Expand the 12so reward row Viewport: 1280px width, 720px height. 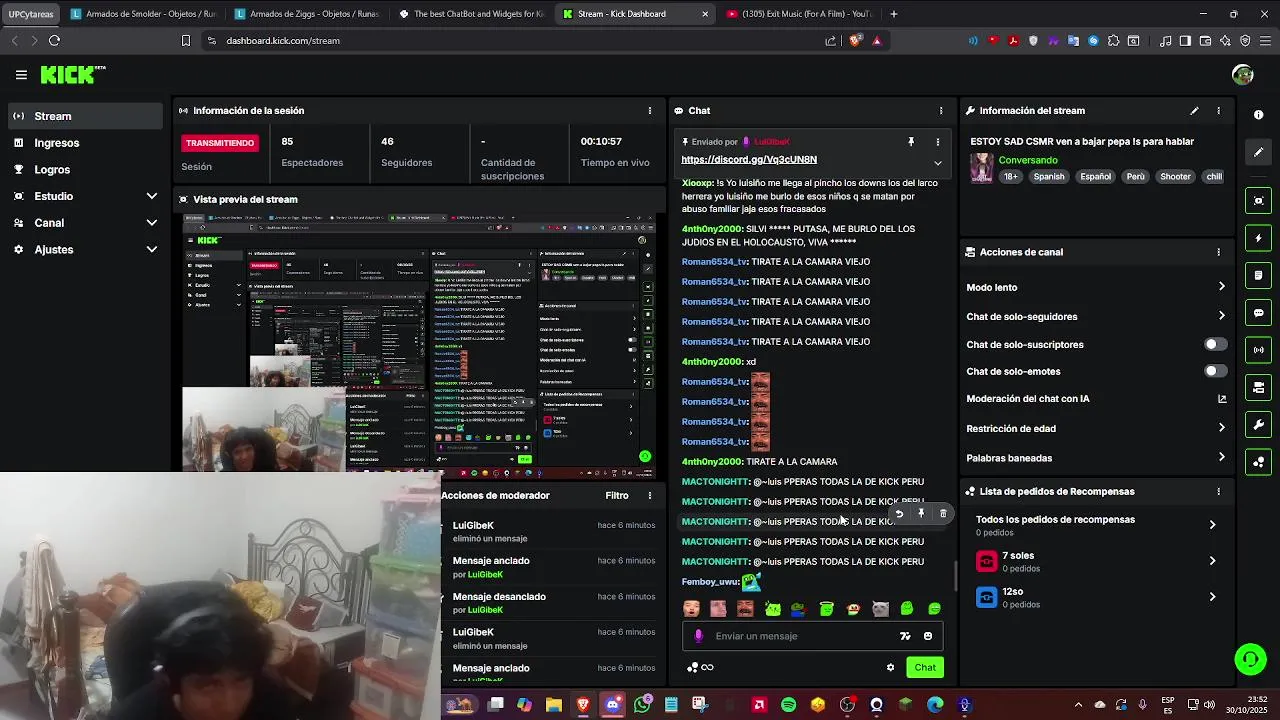tap(1212, 597)
